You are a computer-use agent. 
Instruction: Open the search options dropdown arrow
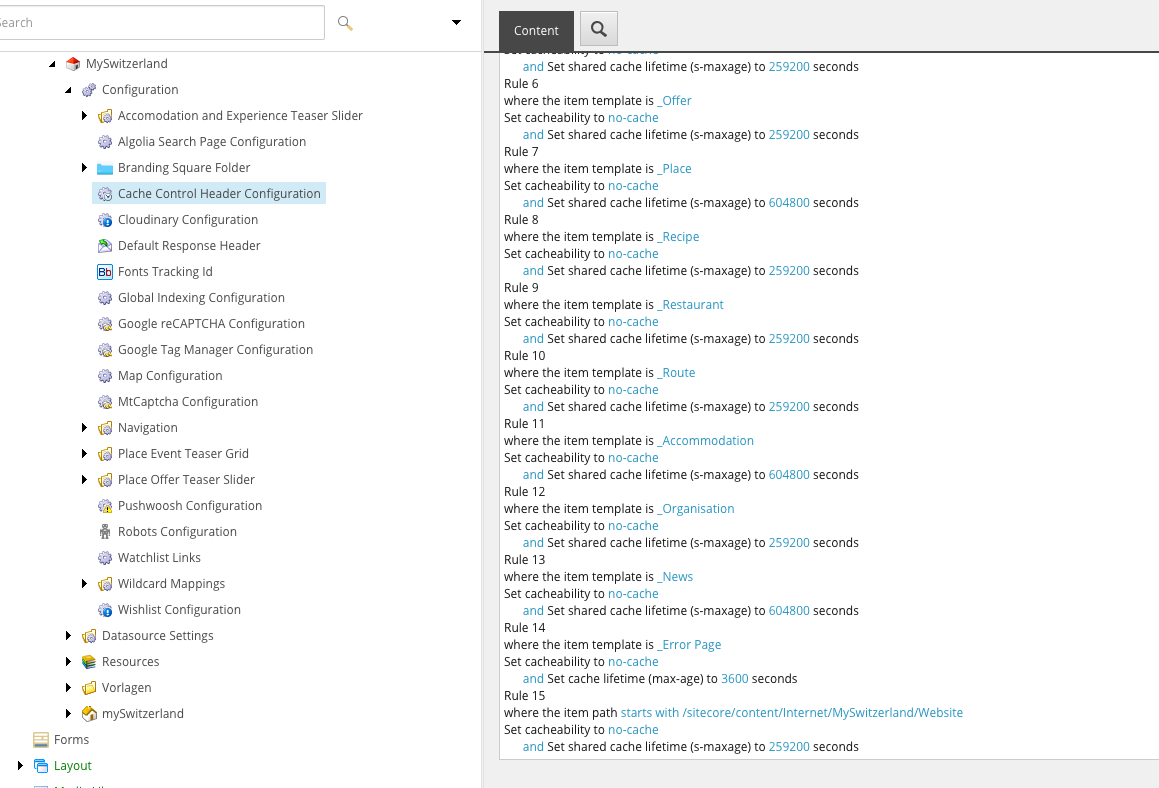(456, 22)
